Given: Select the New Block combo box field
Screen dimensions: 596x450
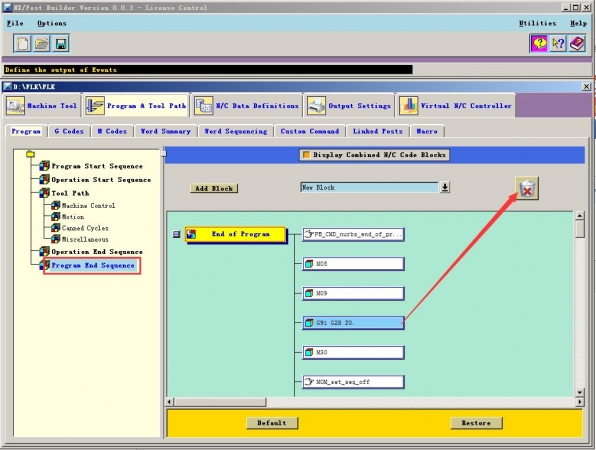Looking at the screenshot, I should point(369,187).
